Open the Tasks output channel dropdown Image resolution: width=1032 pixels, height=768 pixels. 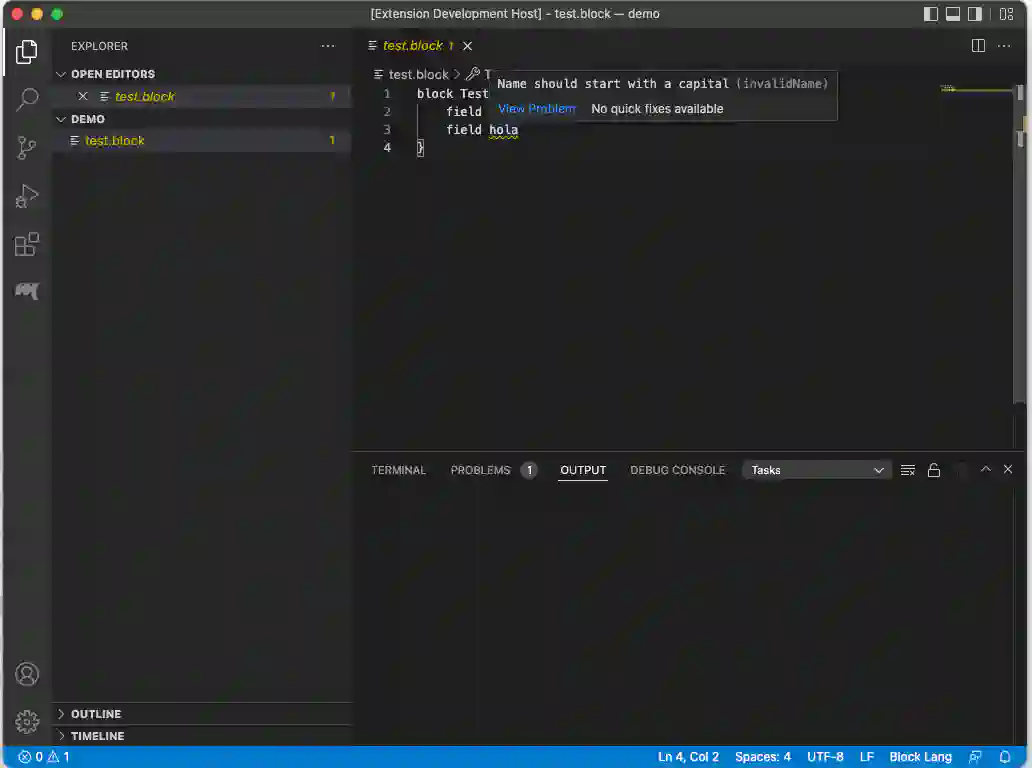click(815, 469)
